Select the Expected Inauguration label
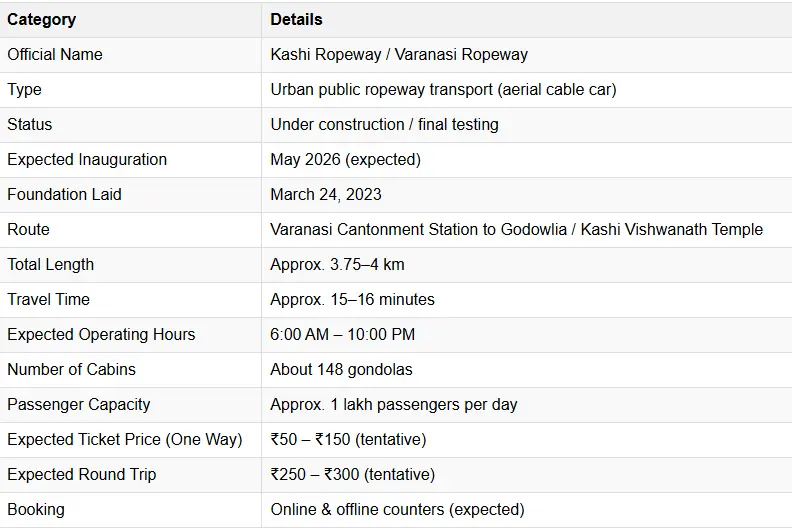The width and height of the screenshot is (792, 529). point(87,159)
